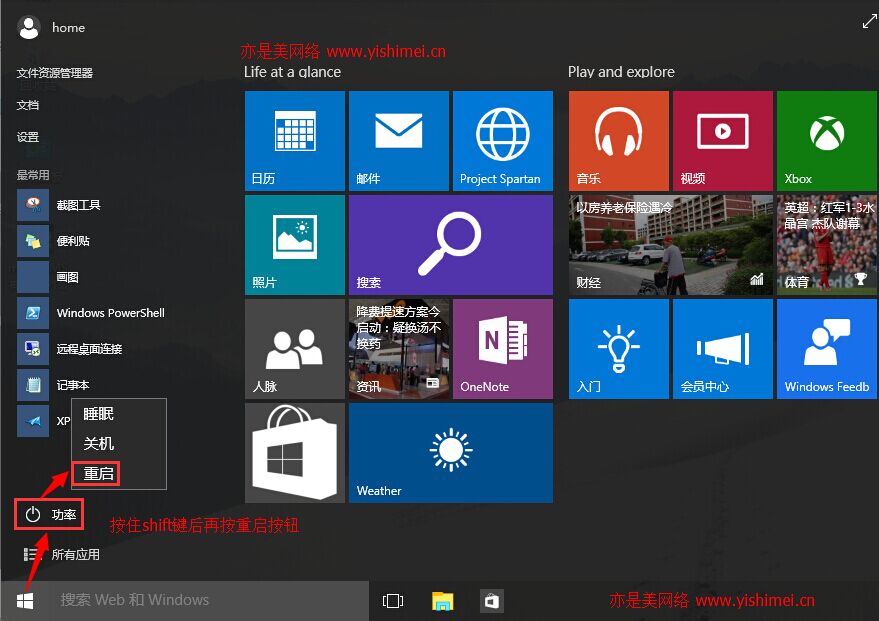
Task: Open the 会员中心 megaphone tile
Action: coord(723,349)
